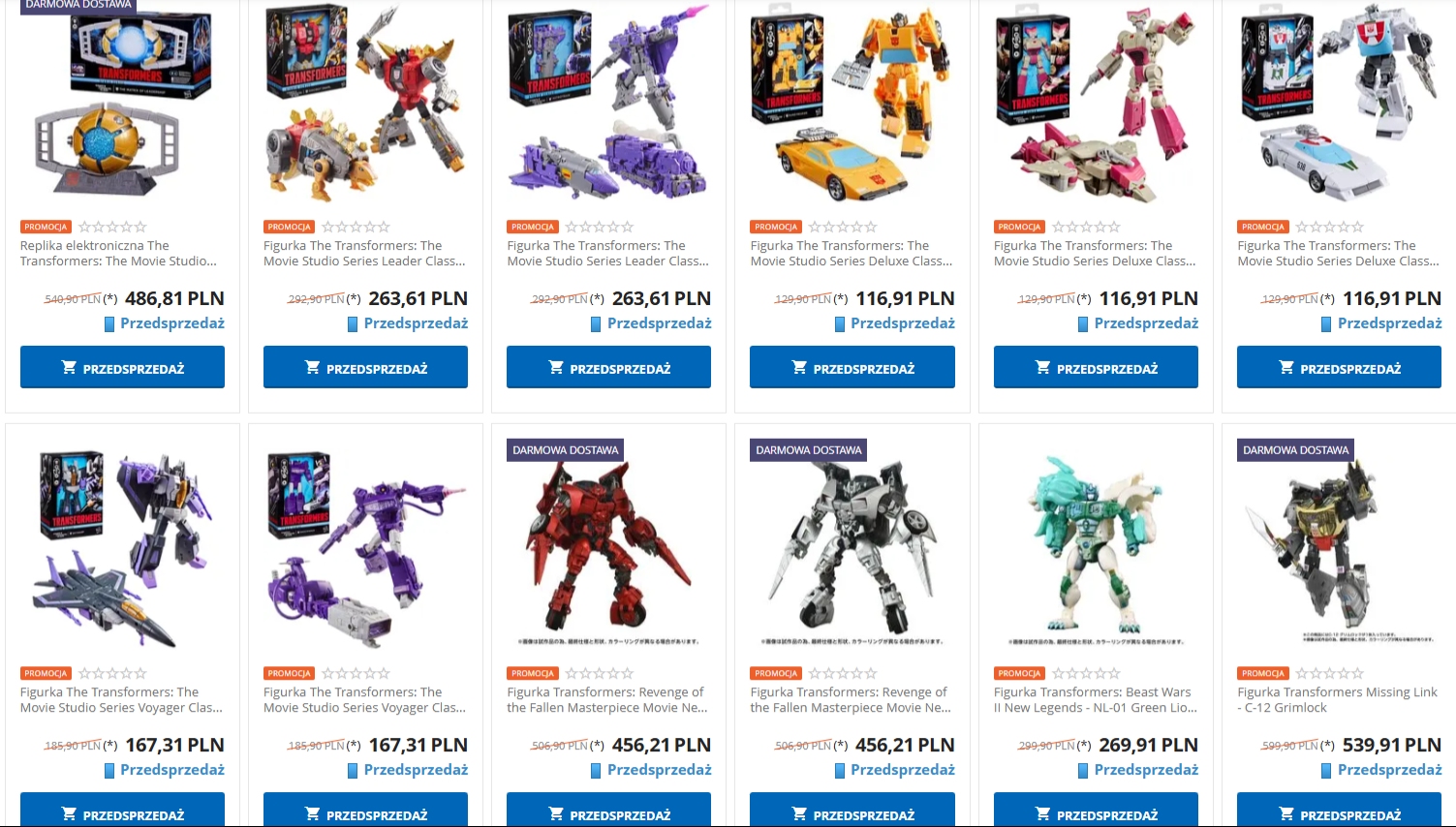Screen dimensions: 1456x827
Task: Open Replika elektroniczna The Transformers title link
Action: 118,254
